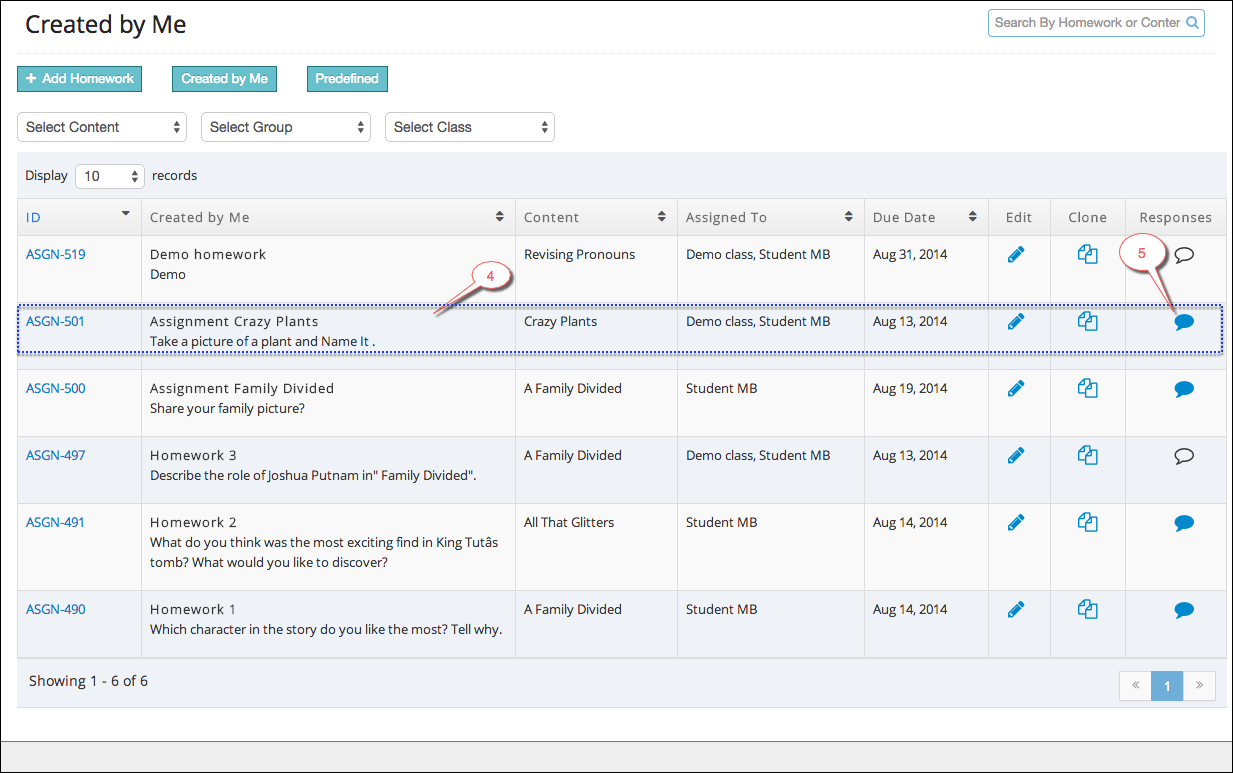Click 'Showing 1 - 6 of 6' status text

coord(88,681)
